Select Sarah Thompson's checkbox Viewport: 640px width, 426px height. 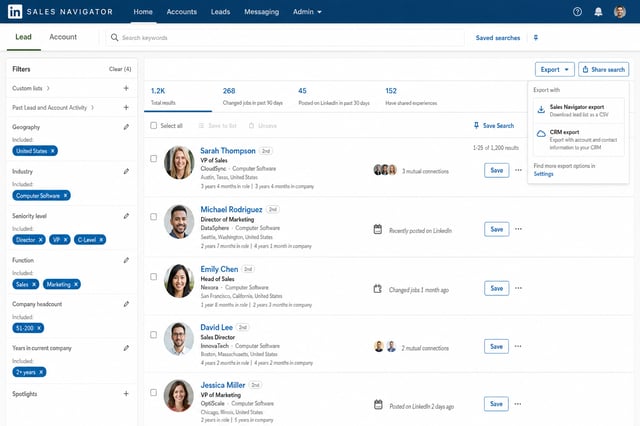tap(153, 158)
